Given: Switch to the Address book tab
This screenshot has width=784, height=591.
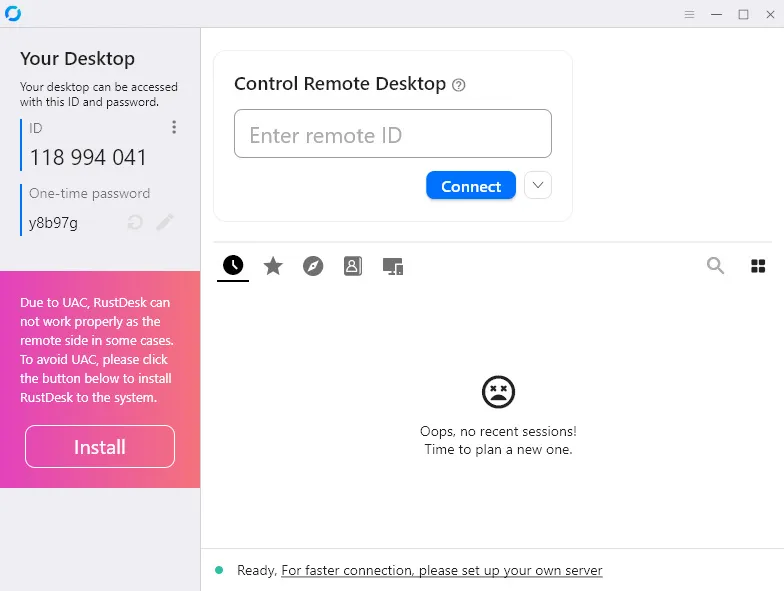Looking at the screenshot, I should click(352, 266).
